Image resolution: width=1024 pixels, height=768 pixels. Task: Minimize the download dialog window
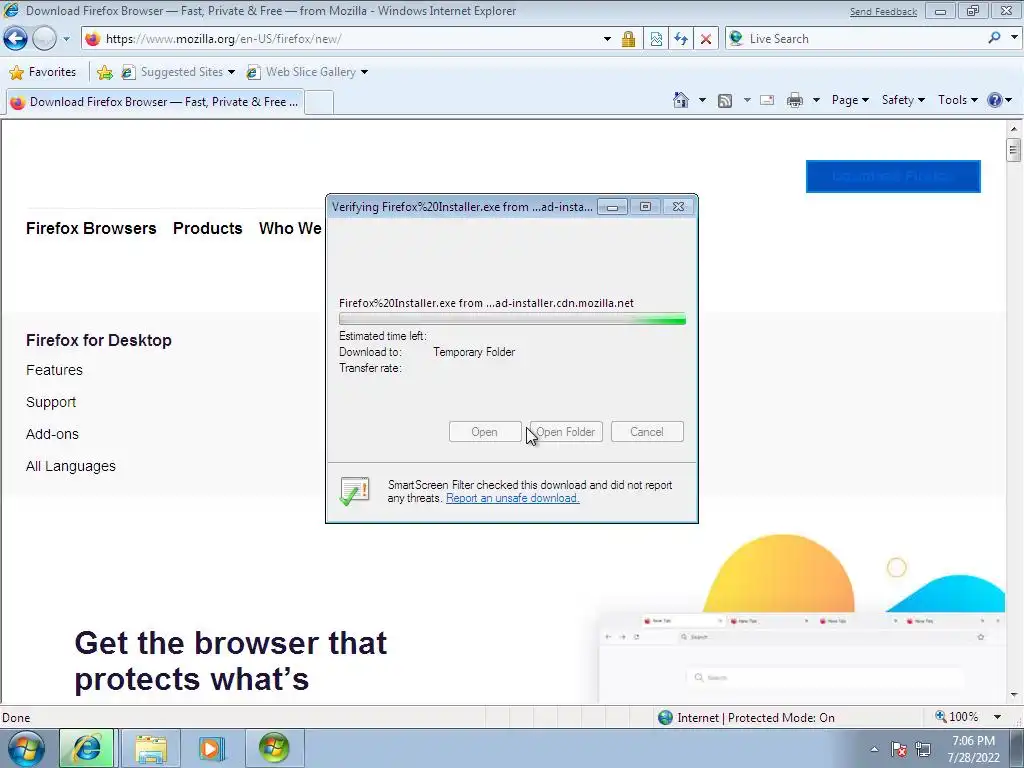pos(612,207)
